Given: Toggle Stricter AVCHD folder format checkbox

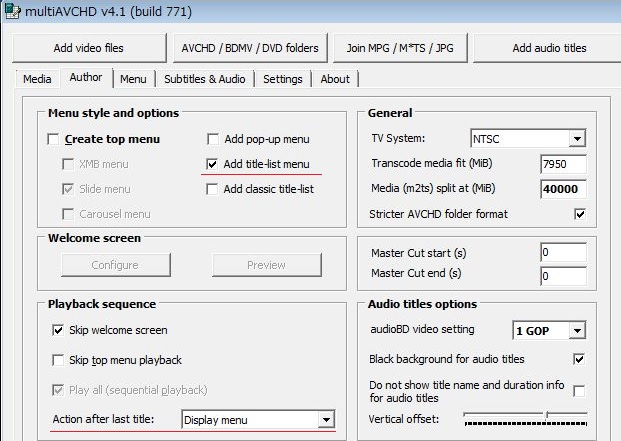Looking at the screenshot, I should click(x=580, y=214).
